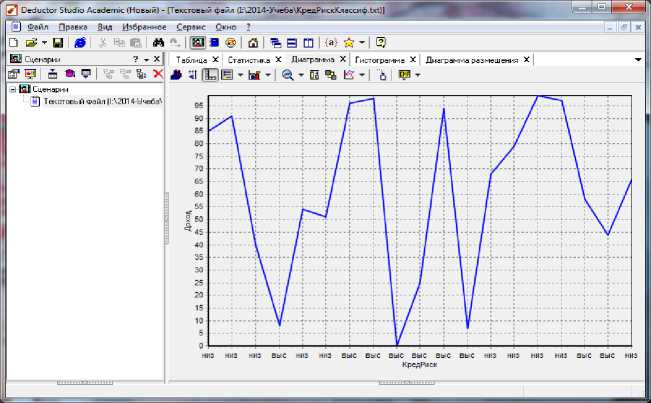Open the Файл menu

[38, 27]
